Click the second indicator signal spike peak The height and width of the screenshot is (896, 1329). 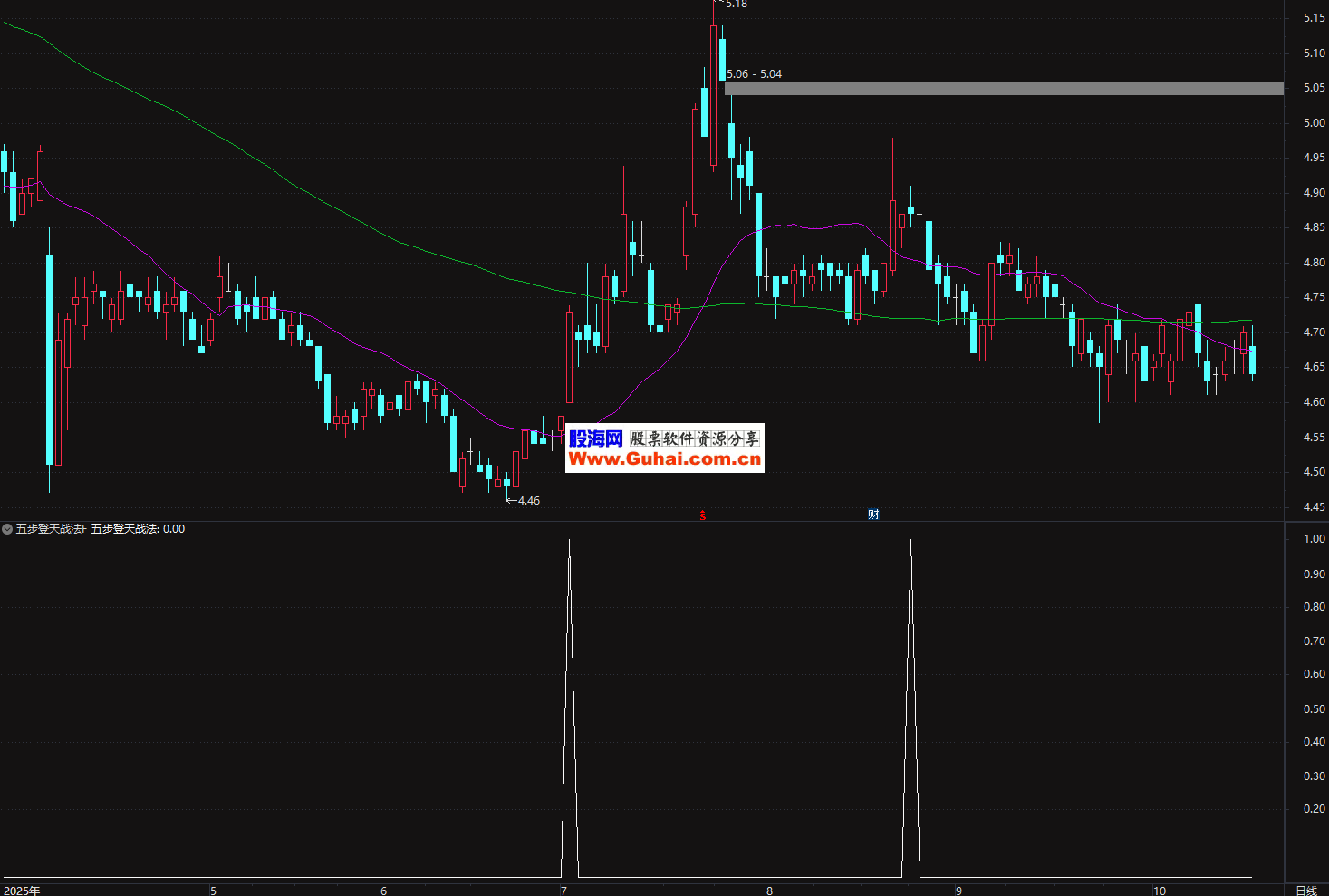(x=910, y=541)
